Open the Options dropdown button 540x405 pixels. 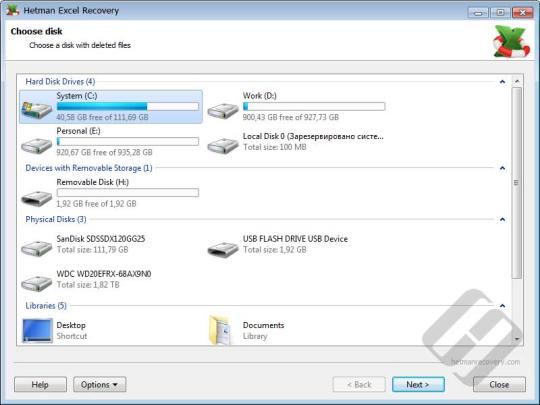(100, 384)
